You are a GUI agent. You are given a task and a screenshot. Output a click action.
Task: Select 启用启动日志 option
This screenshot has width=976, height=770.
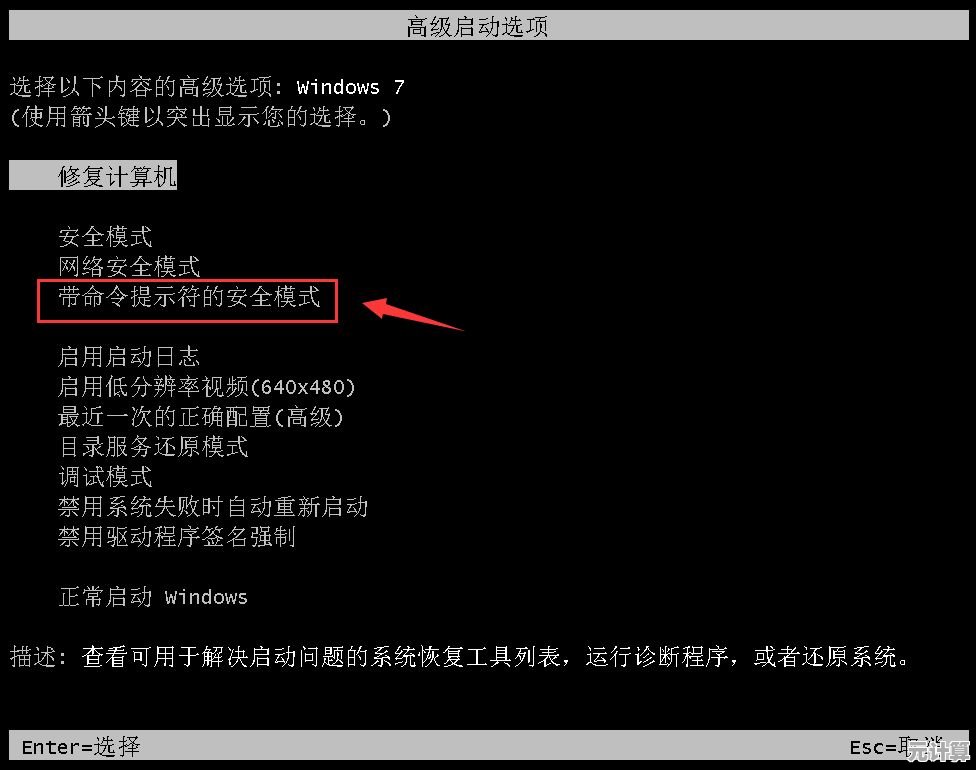pyautogui.click(x=129, y=357)
